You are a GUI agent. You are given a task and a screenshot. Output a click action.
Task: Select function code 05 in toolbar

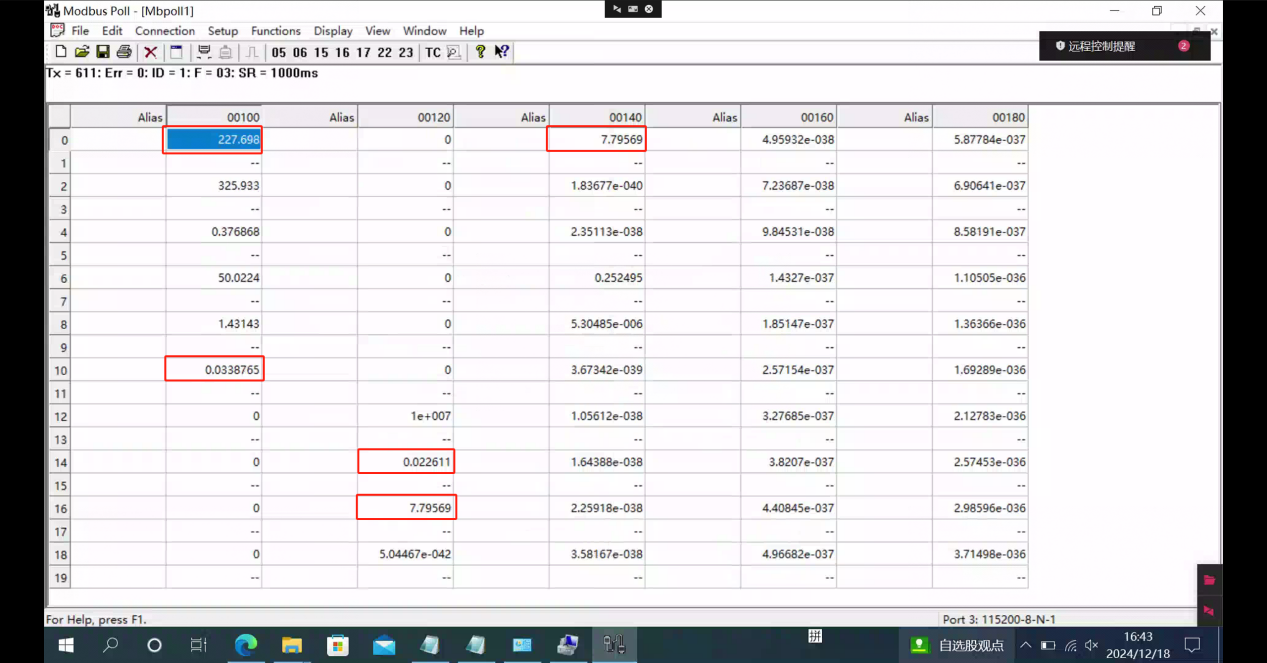click(x=278, y=53)
